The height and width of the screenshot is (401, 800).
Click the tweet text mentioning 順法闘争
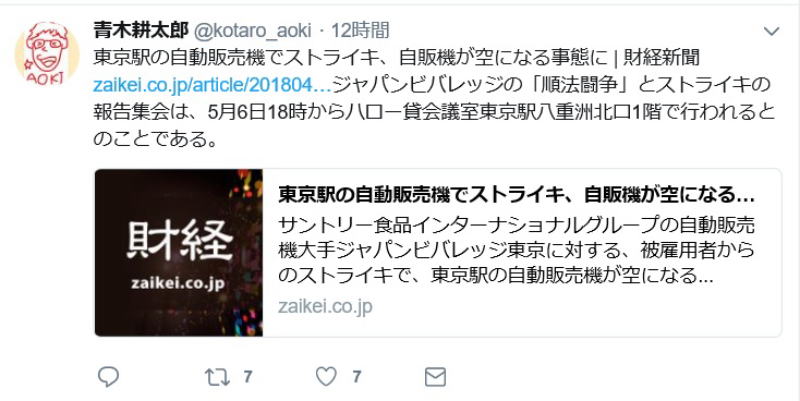pyautogui.click(x=551, y=85)
